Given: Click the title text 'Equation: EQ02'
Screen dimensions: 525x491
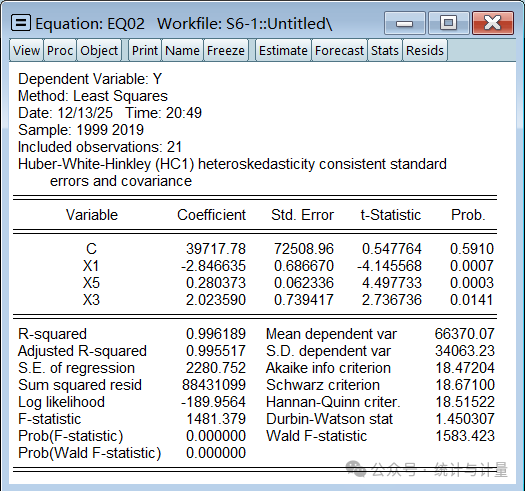Looking at the screenshot, I should [90, 24].
